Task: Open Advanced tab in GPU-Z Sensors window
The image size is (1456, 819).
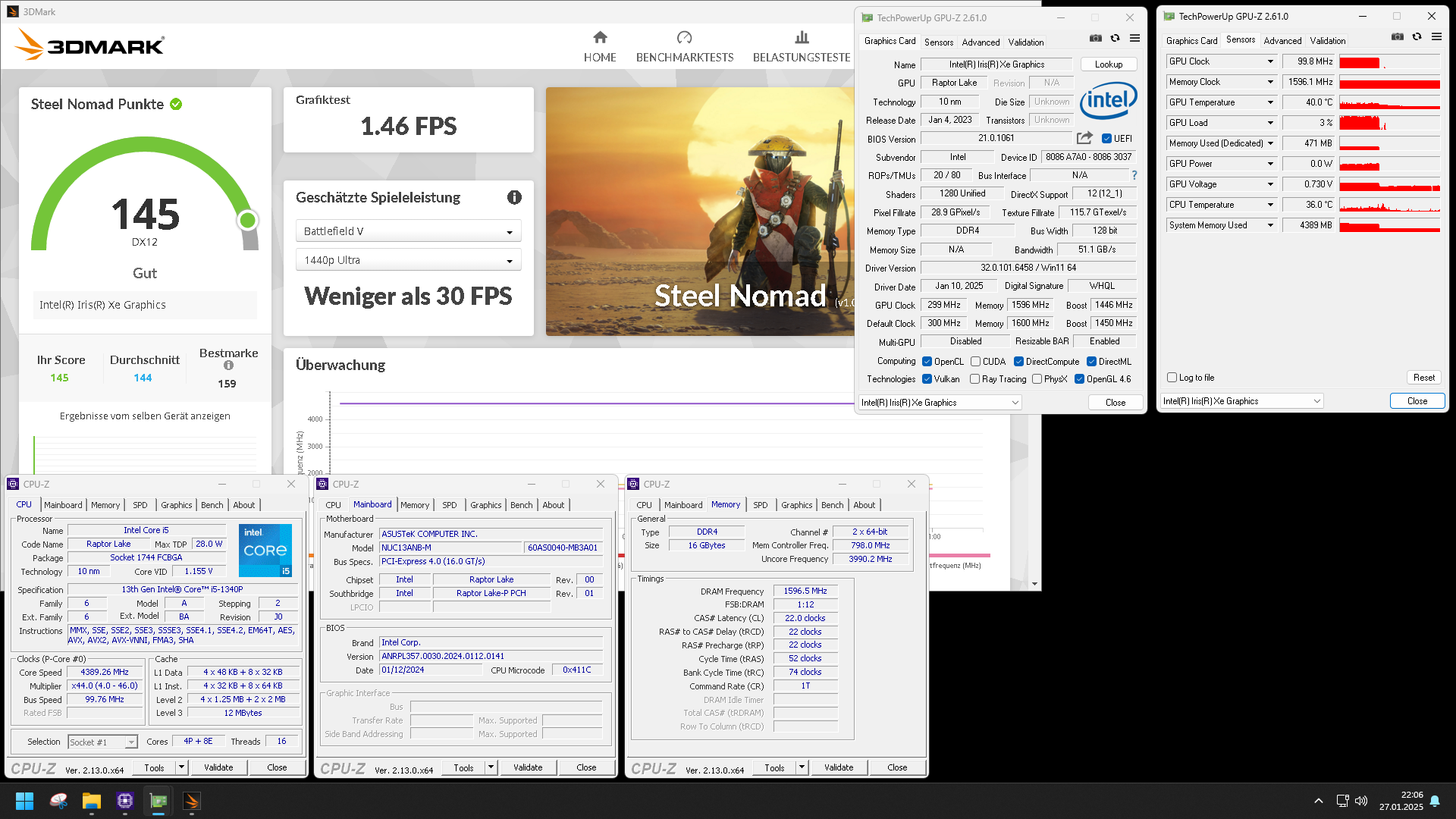Action: [x=1282, y=40]
